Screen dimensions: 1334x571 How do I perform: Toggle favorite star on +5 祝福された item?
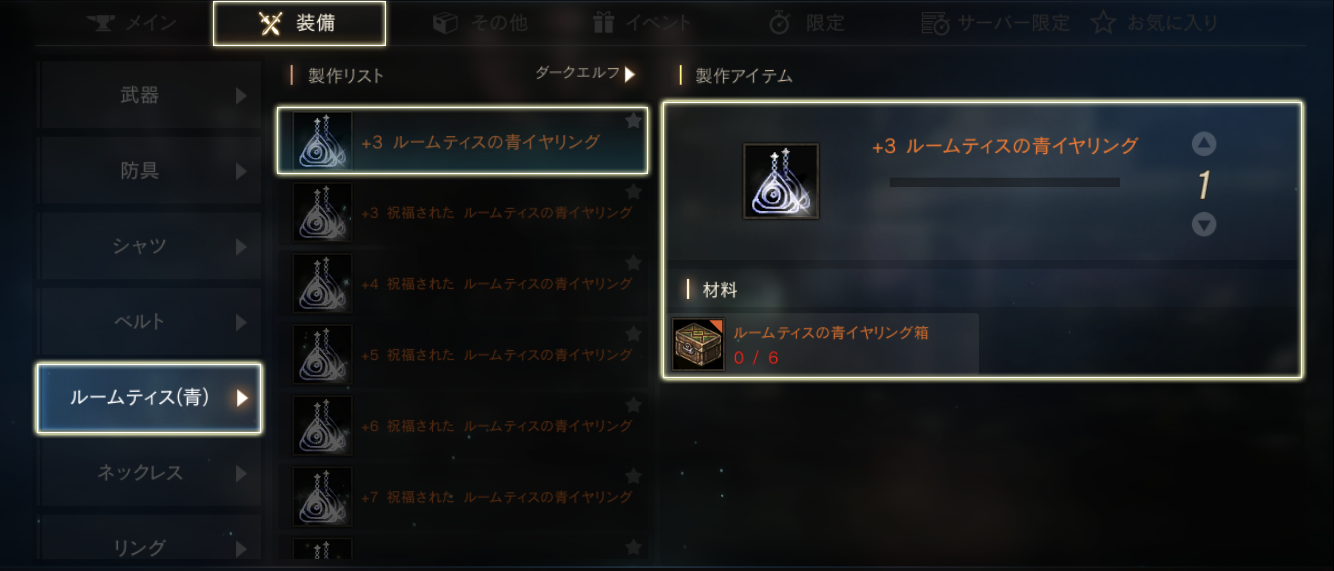point(633,334)
